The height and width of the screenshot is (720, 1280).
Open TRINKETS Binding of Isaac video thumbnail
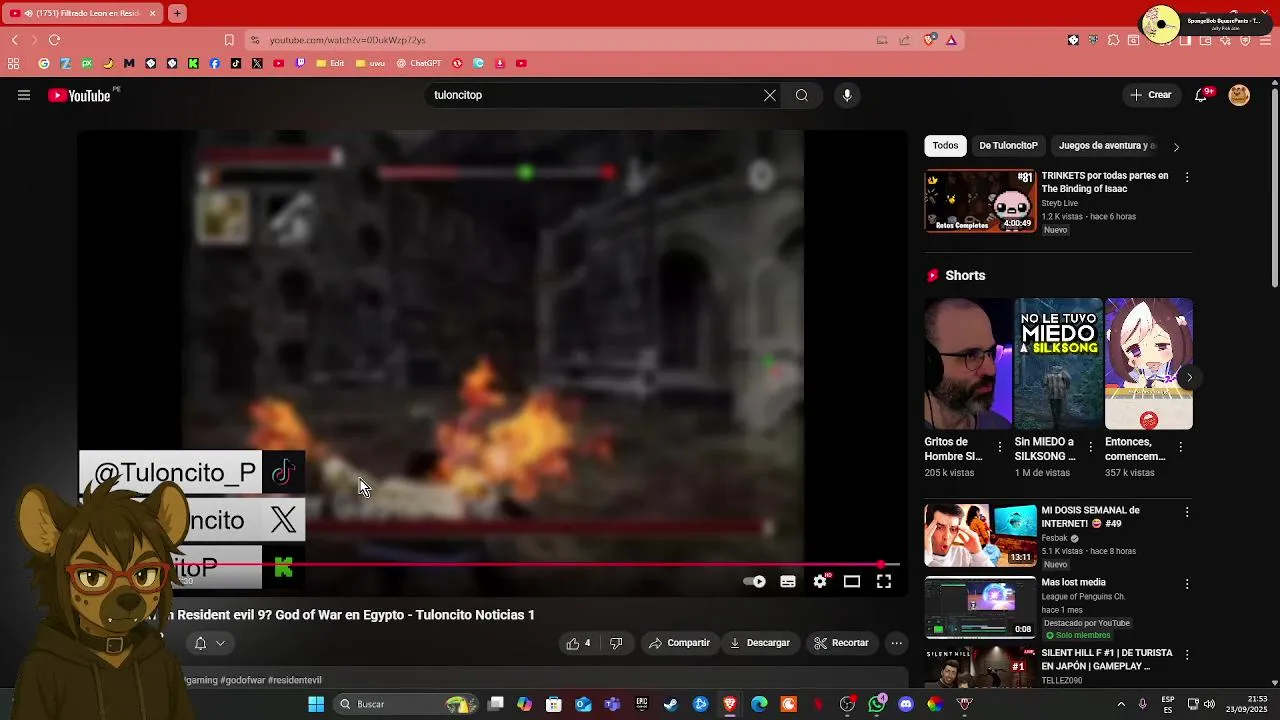tap(980, 201)
